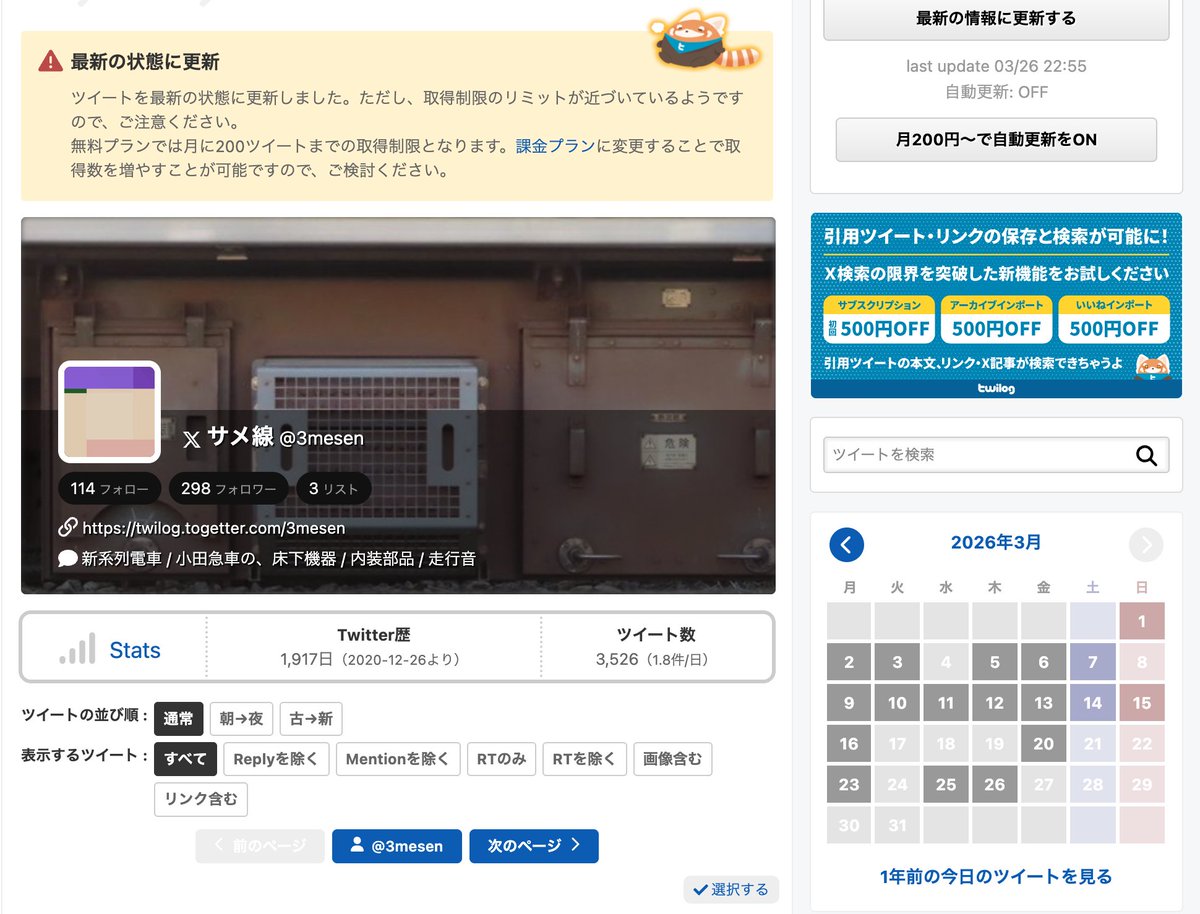Screen dimensions: 1200x914
Task: Go back one month on the calendar
Action: click(847, 544)
